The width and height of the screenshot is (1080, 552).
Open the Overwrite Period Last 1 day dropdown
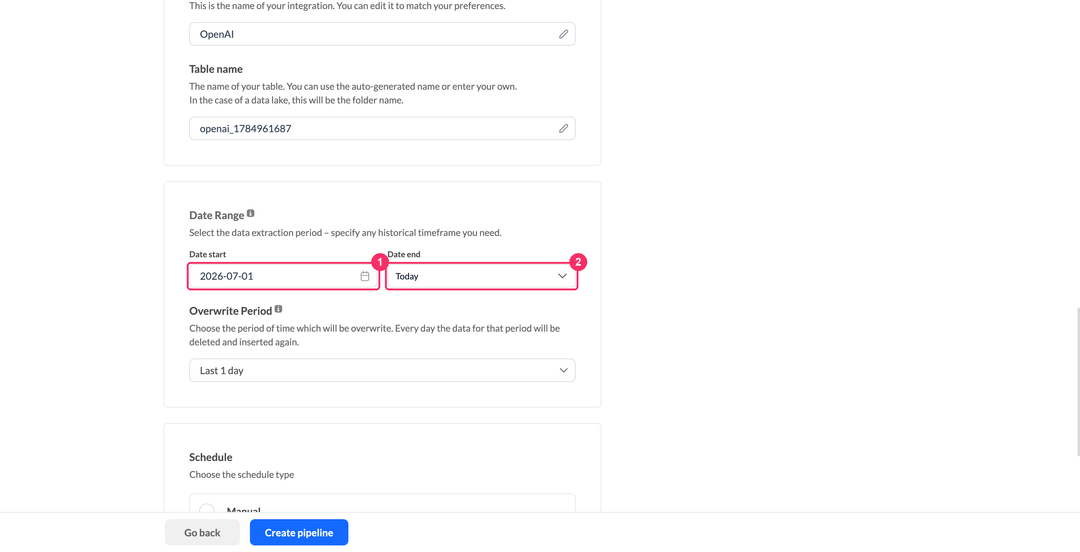click(382, 370)
